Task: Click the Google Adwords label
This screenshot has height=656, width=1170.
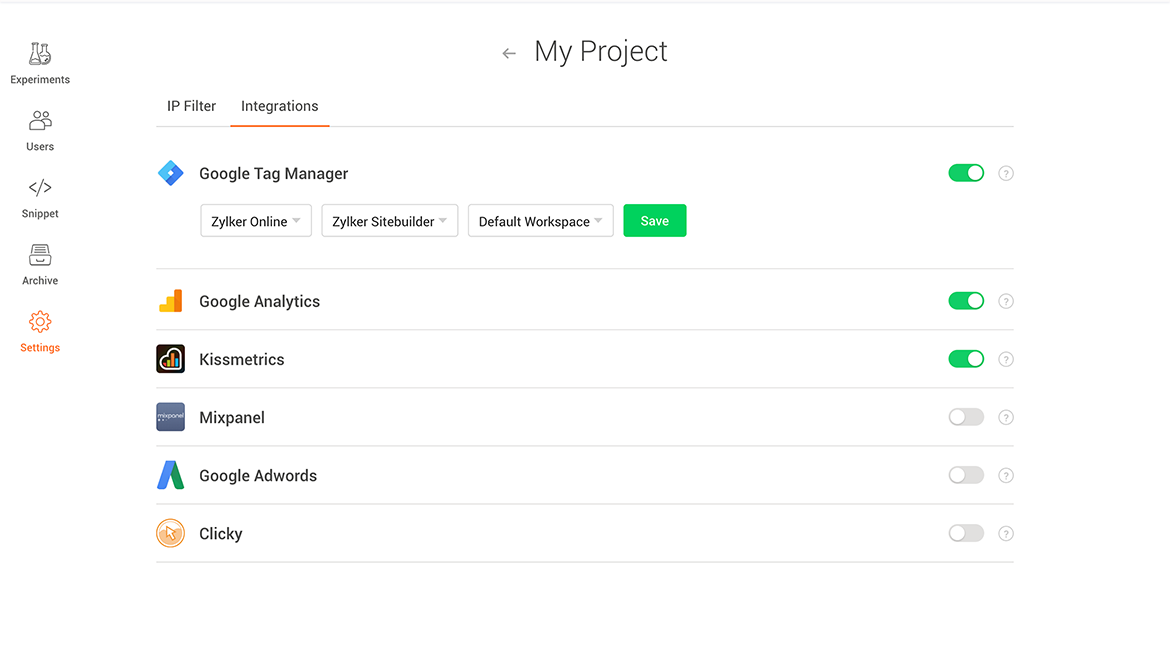Action: [x=258, y=475]
